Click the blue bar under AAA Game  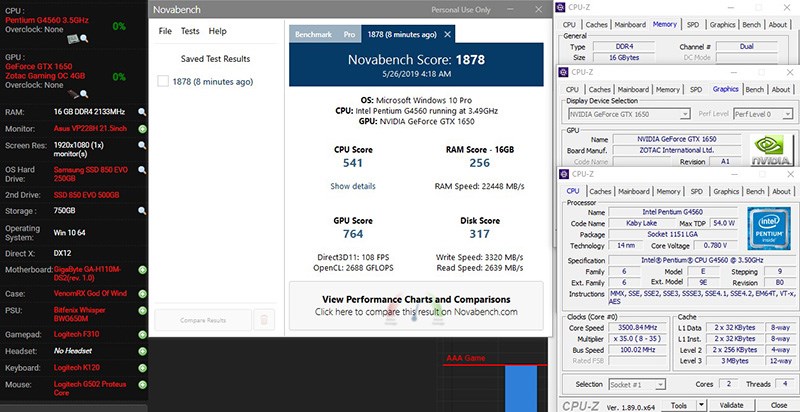[521, 389]
